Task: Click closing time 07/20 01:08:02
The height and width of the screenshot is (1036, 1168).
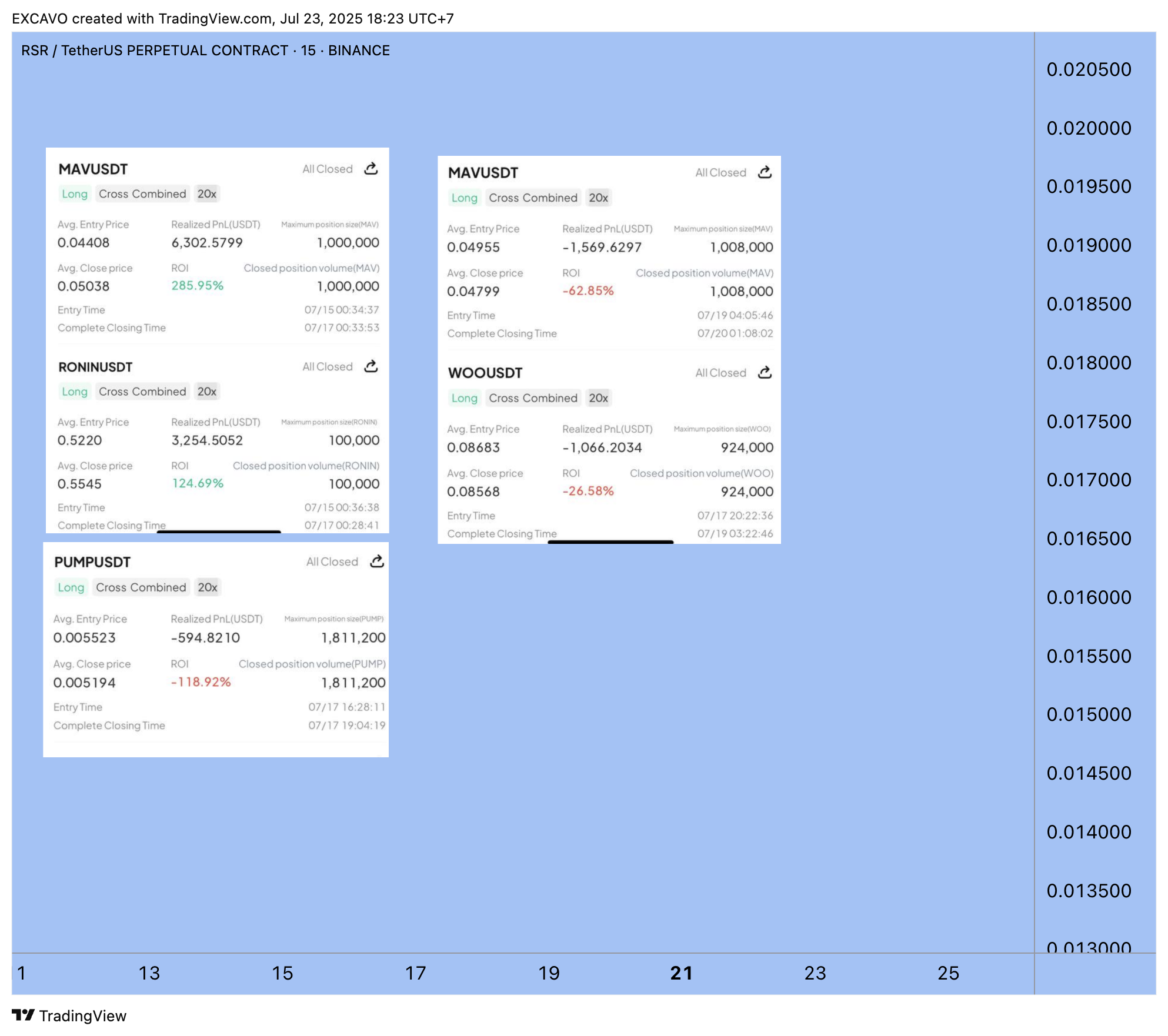Action: [x=735, y=333]
